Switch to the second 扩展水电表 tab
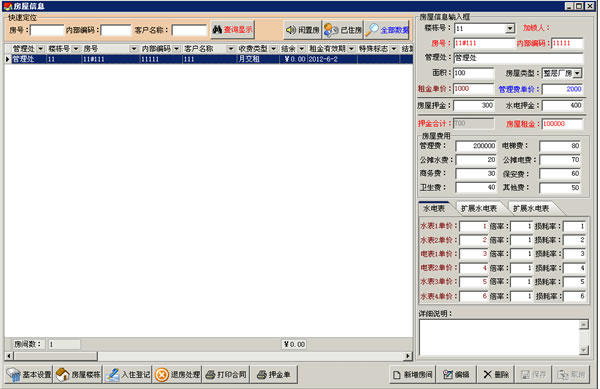The width and height of the screenshot is (600, 389). point(531,208)
